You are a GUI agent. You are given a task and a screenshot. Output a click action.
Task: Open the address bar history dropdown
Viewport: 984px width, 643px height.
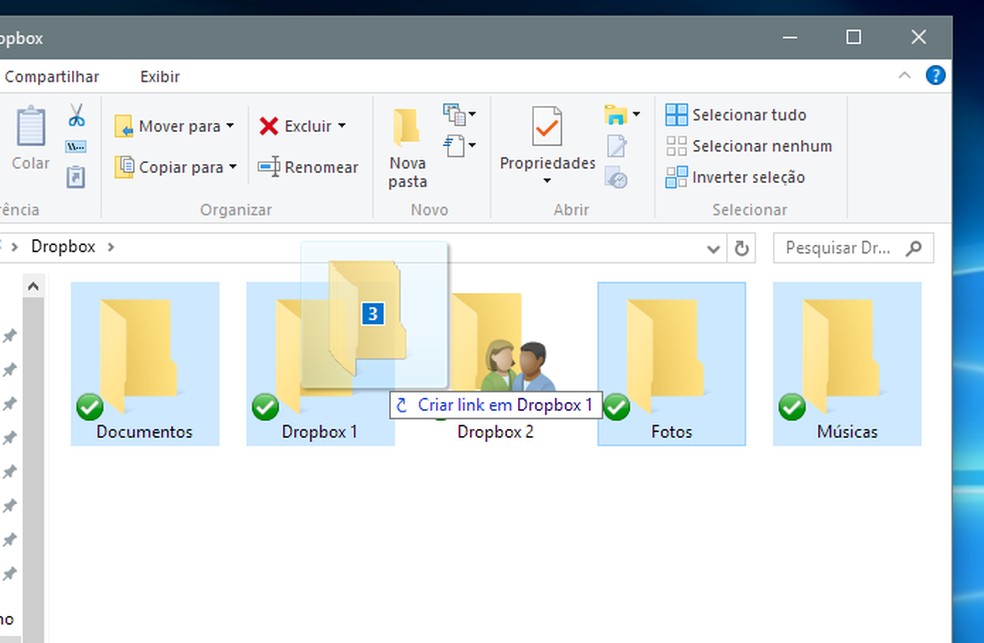[x=712, y=248]
